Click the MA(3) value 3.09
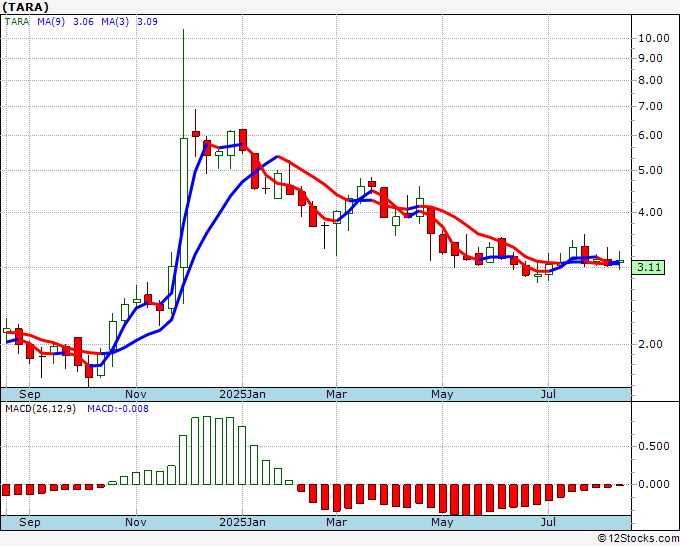This screenshot has height=546, width=680. (147, 22)
